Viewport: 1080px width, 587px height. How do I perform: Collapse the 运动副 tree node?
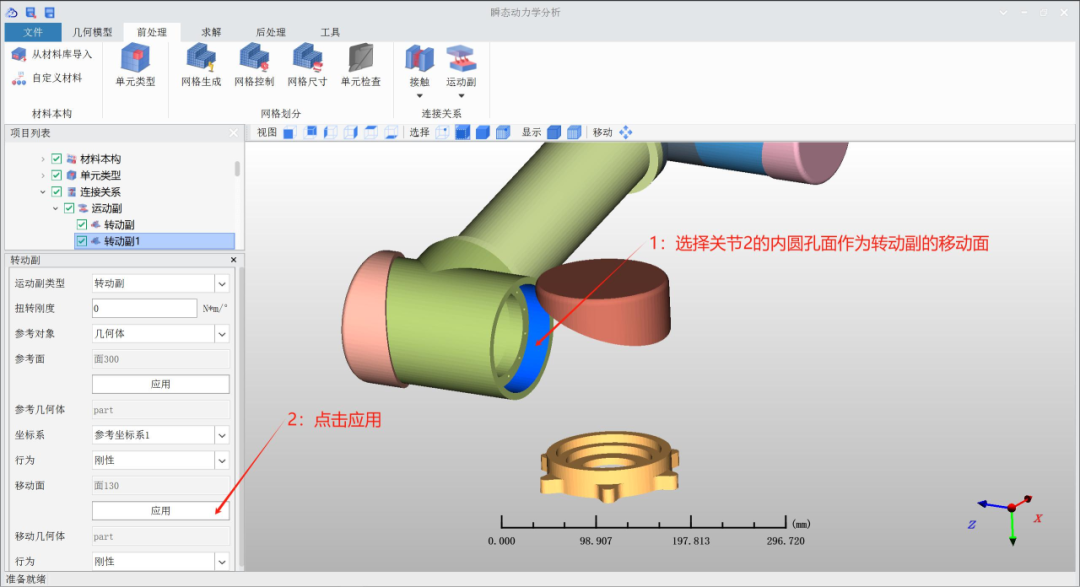55,208
